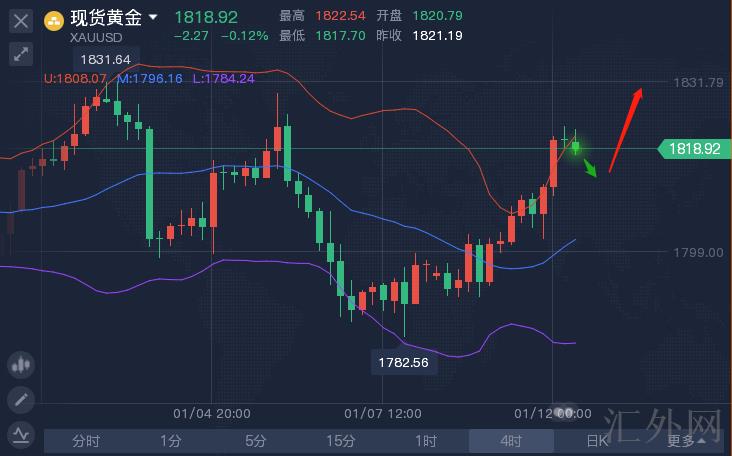Choose the 15分 timeframe tab
732x456 pixels.
point(341,440)
